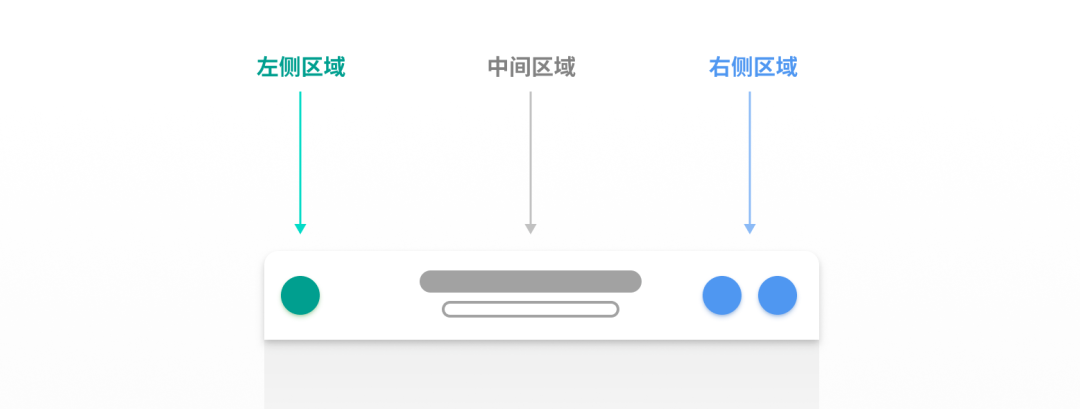Click empty toolbar space between title bar and blue circles
The image size is (1080, 409).
tap(672, 295)
